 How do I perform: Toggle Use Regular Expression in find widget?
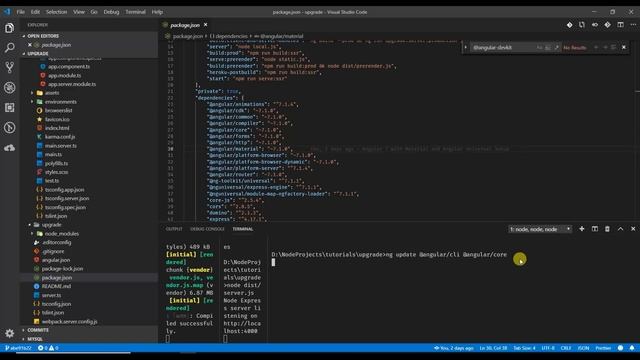point(556,47)
